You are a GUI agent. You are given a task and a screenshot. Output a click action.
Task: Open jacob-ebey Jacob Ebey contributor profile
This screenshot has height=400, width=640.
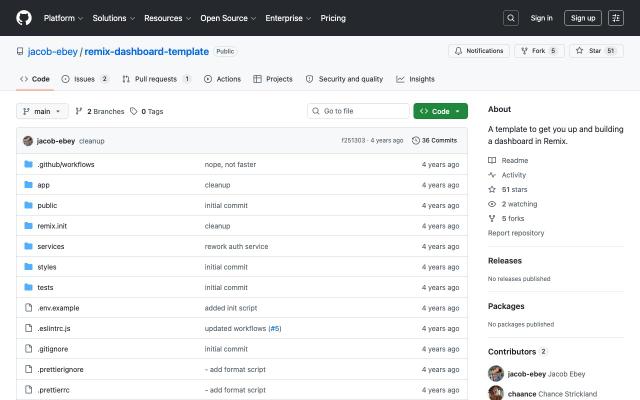546,374
